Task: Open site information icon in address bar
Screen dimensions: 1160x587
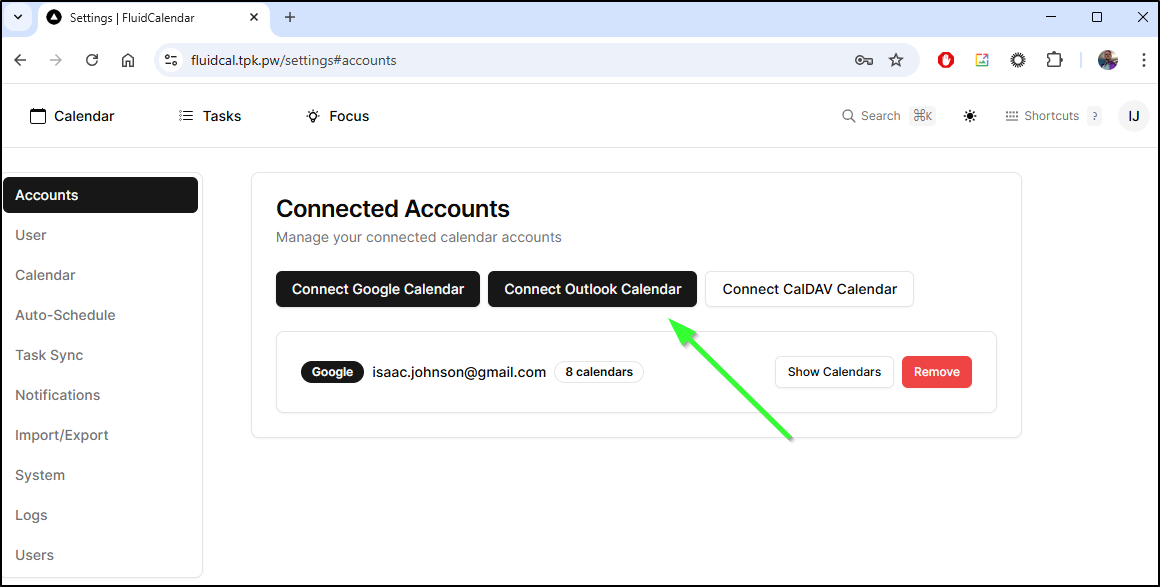Action: (x=171, y=60)
